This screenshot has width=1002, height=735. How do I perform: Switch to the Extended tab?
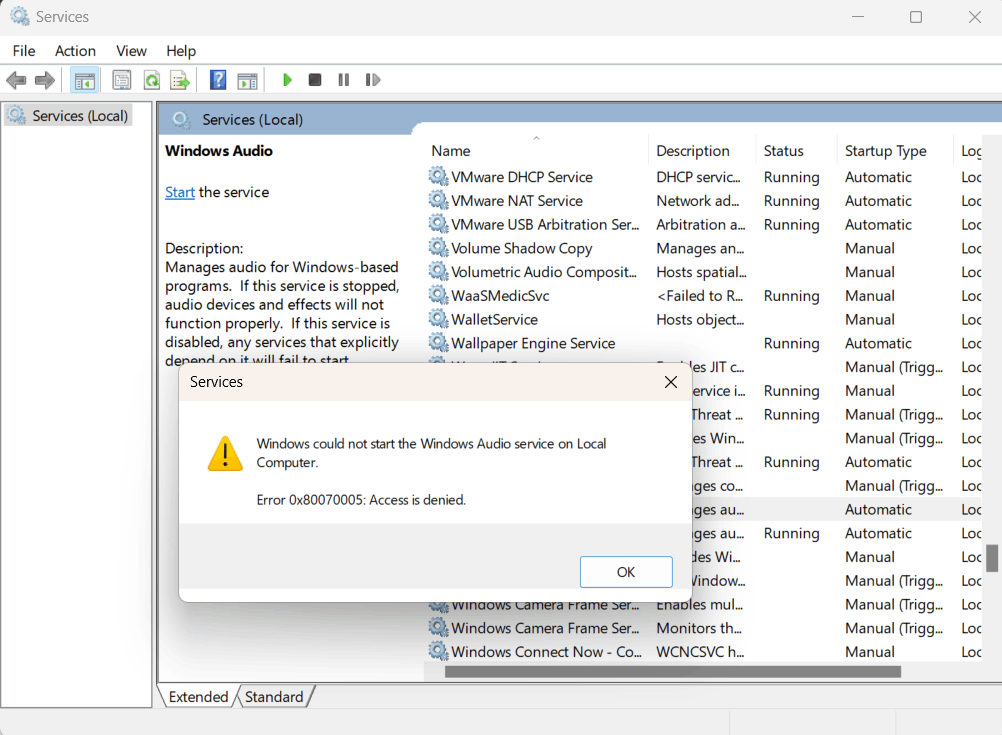coord(198,697)
